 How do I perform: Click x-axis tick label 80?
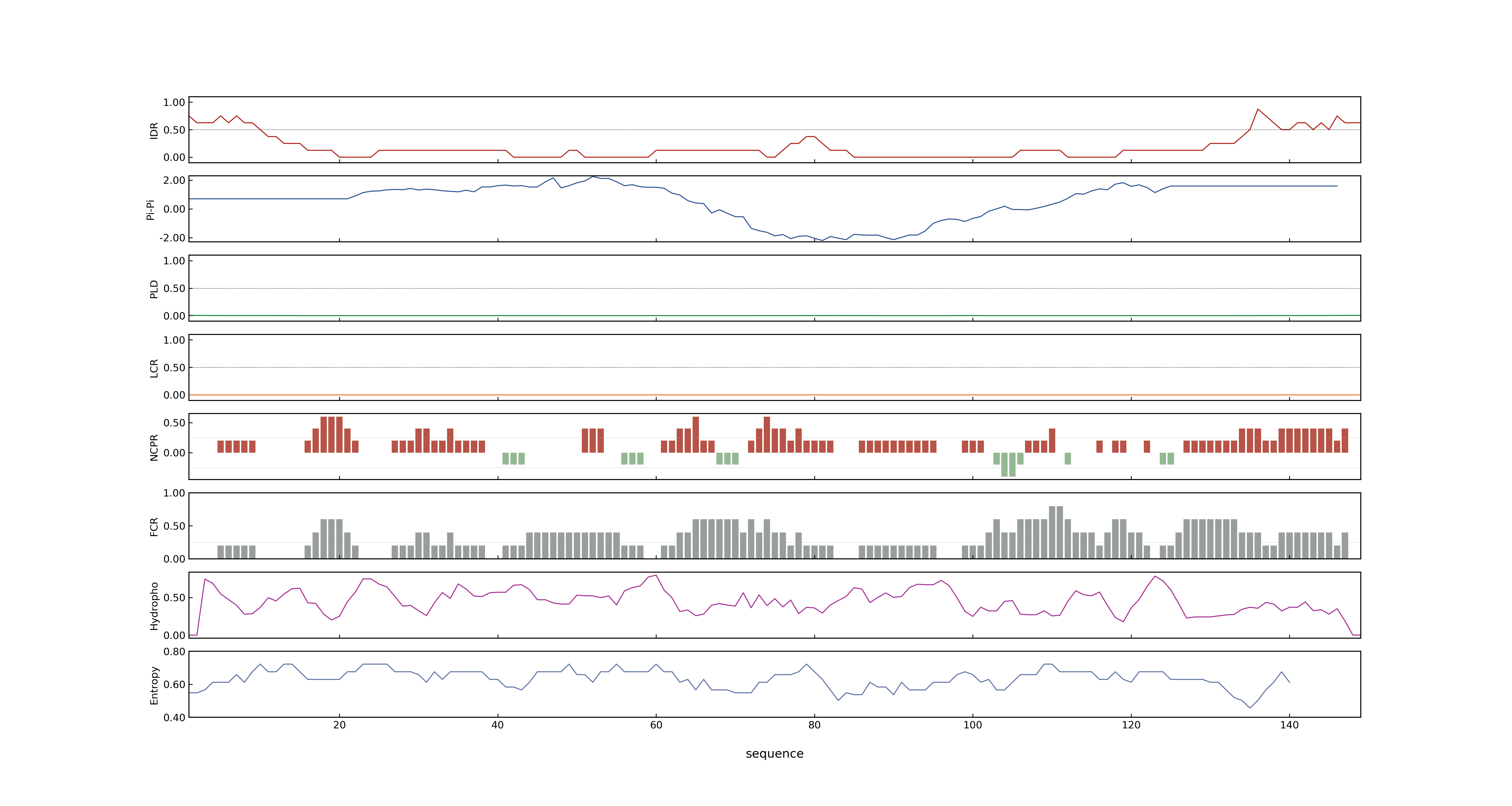click(815, 725)
